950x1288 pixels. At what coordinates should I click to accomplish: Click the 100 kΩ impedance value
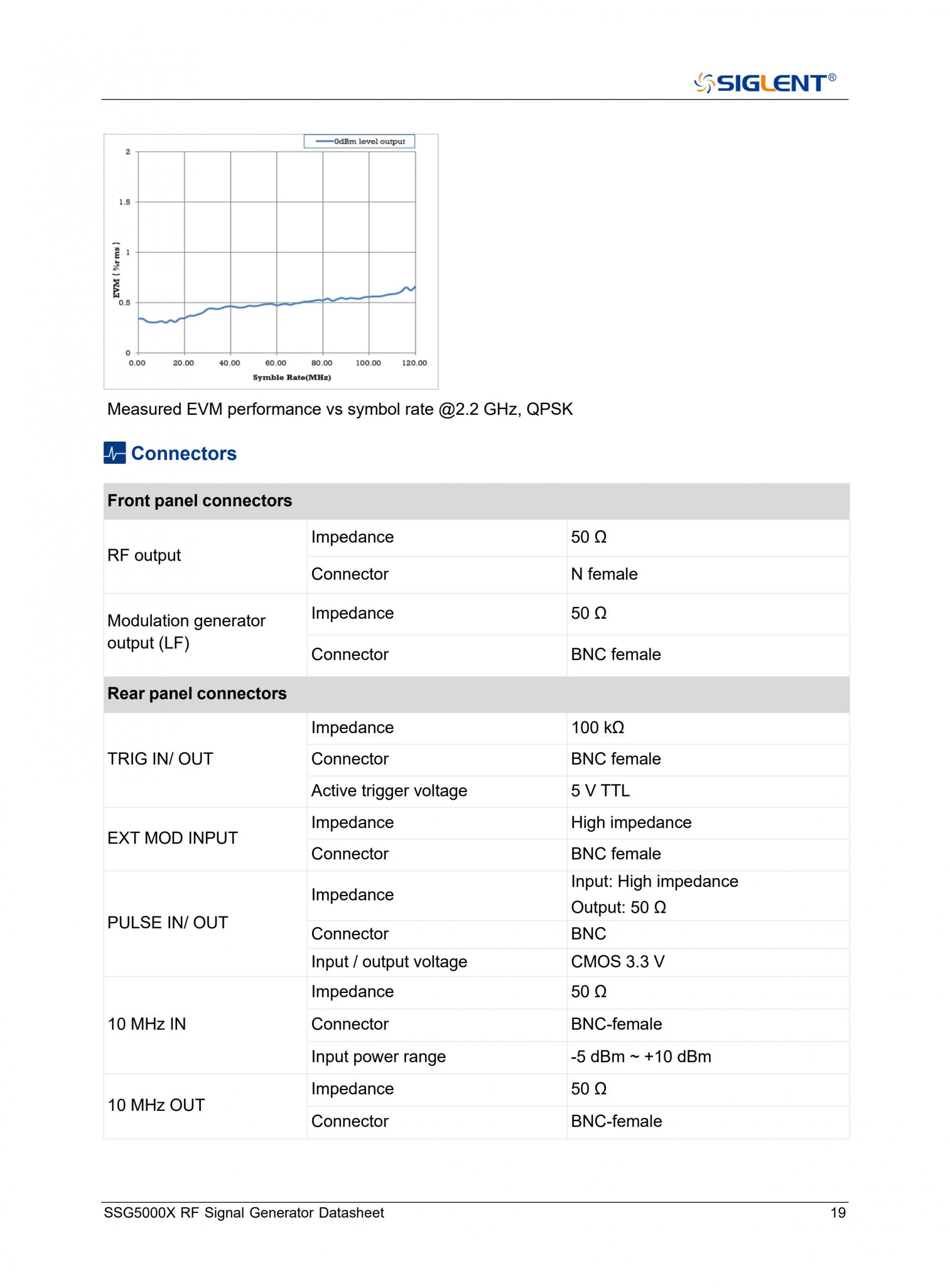click(598, 727)
